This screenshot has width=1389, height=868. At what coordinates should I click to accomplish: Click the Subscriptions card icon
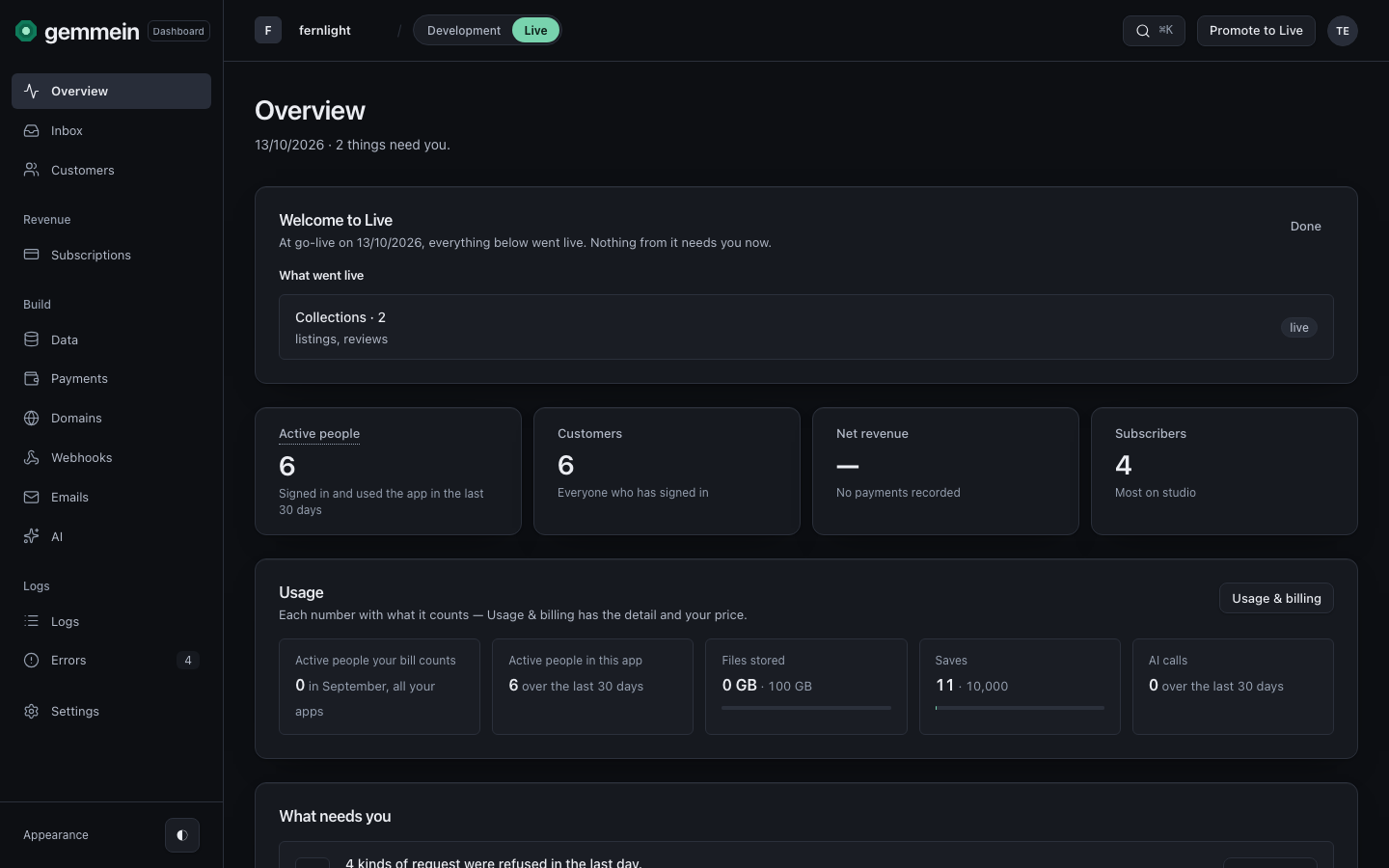(x=32, y=255)
